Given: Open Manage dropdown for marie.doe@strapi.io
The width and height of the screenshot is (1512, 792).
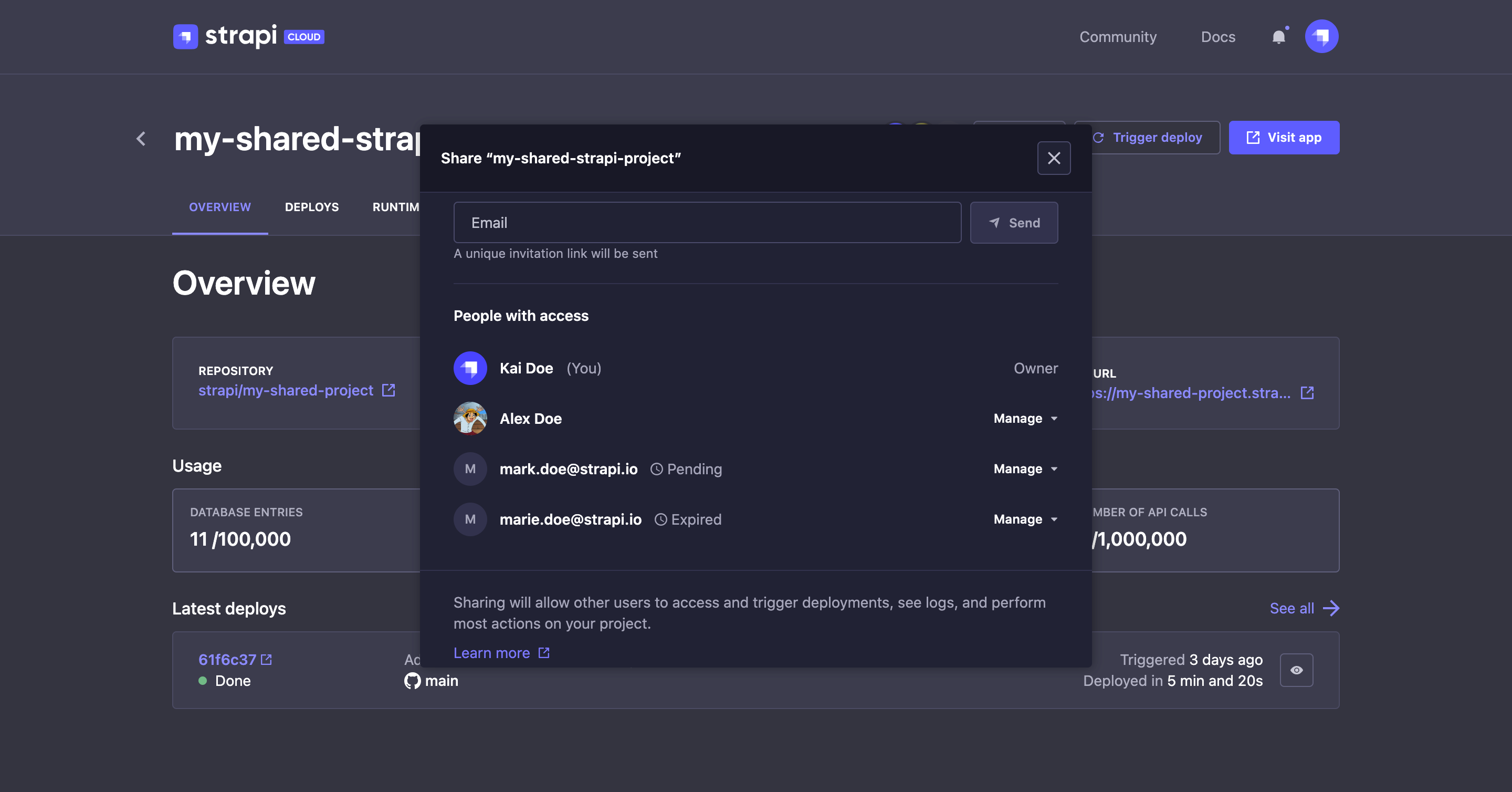Looking at the screenshot, I should [1024, 519].
